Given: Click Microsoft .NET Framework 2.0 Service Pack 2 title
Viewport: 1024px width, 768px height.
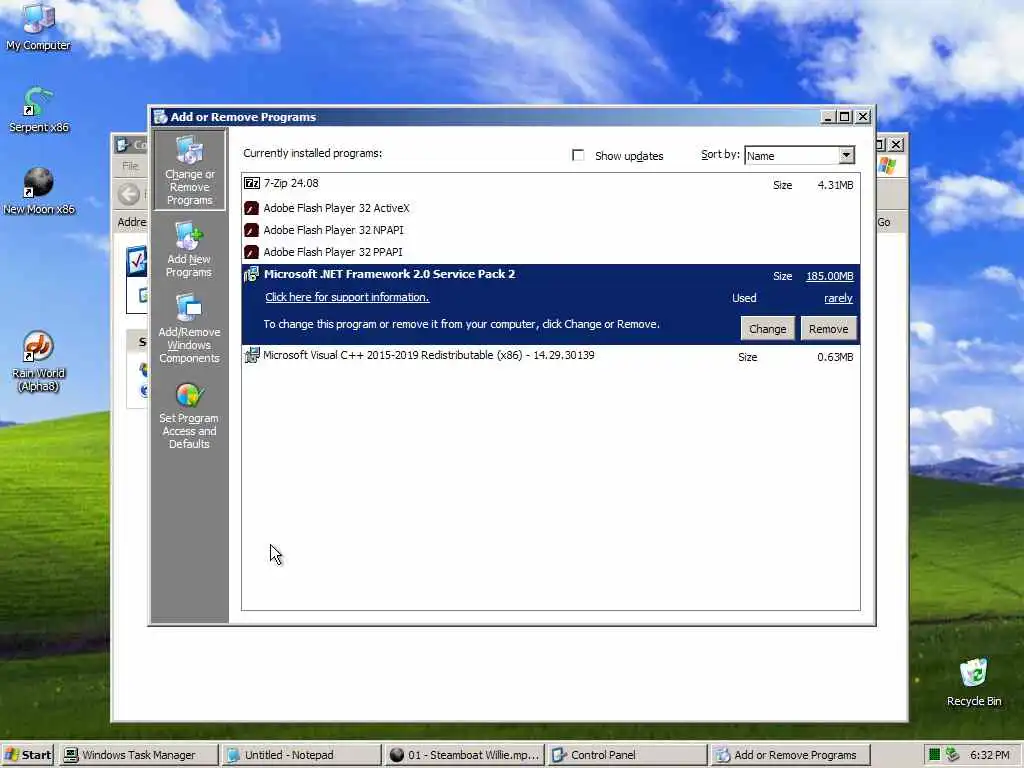Looking at the screenshot, I should pos(389,274).
